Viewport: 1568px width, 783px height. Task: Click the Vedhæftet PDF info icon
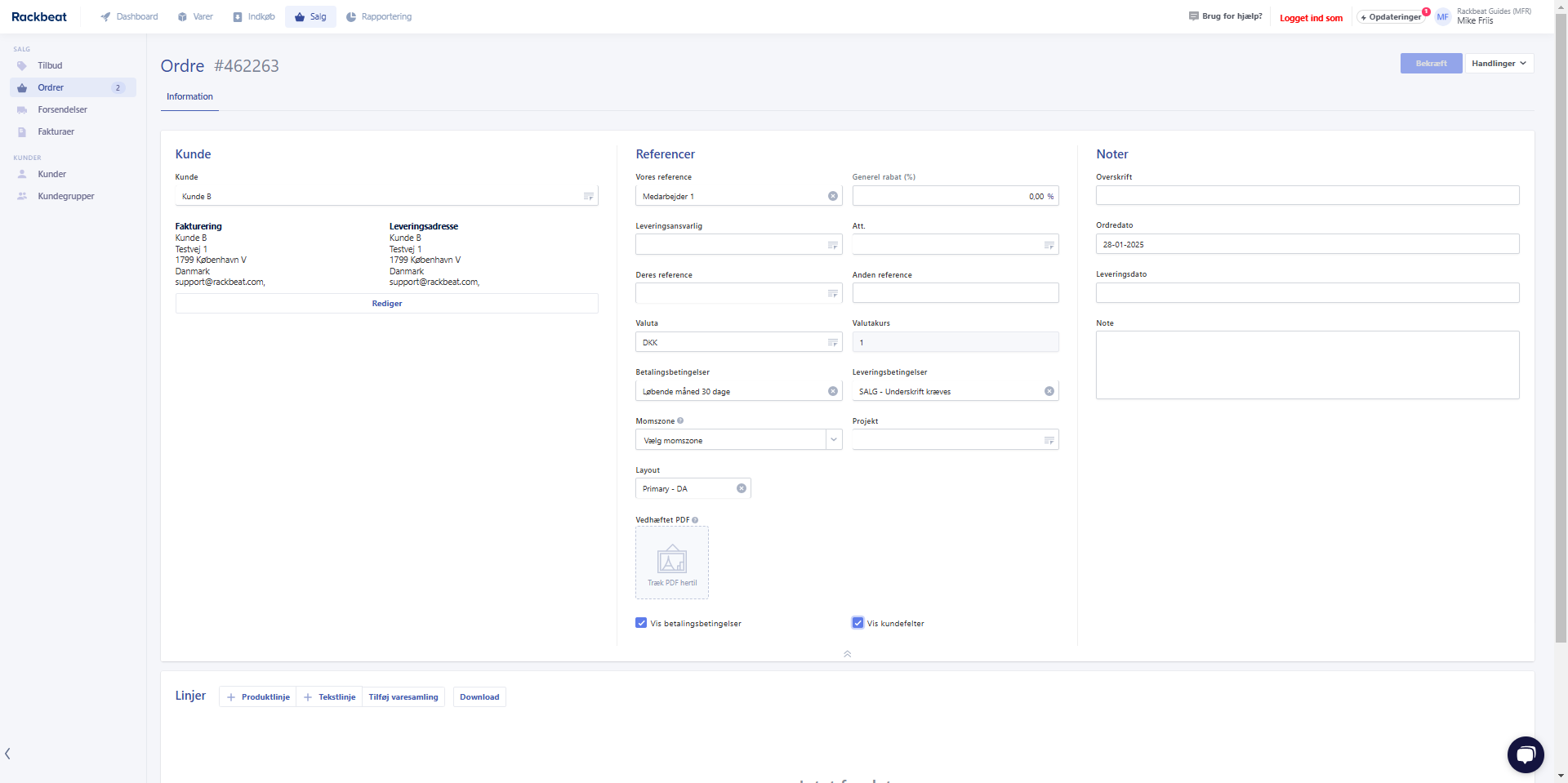pyautogui.click(x=695, y=520)
